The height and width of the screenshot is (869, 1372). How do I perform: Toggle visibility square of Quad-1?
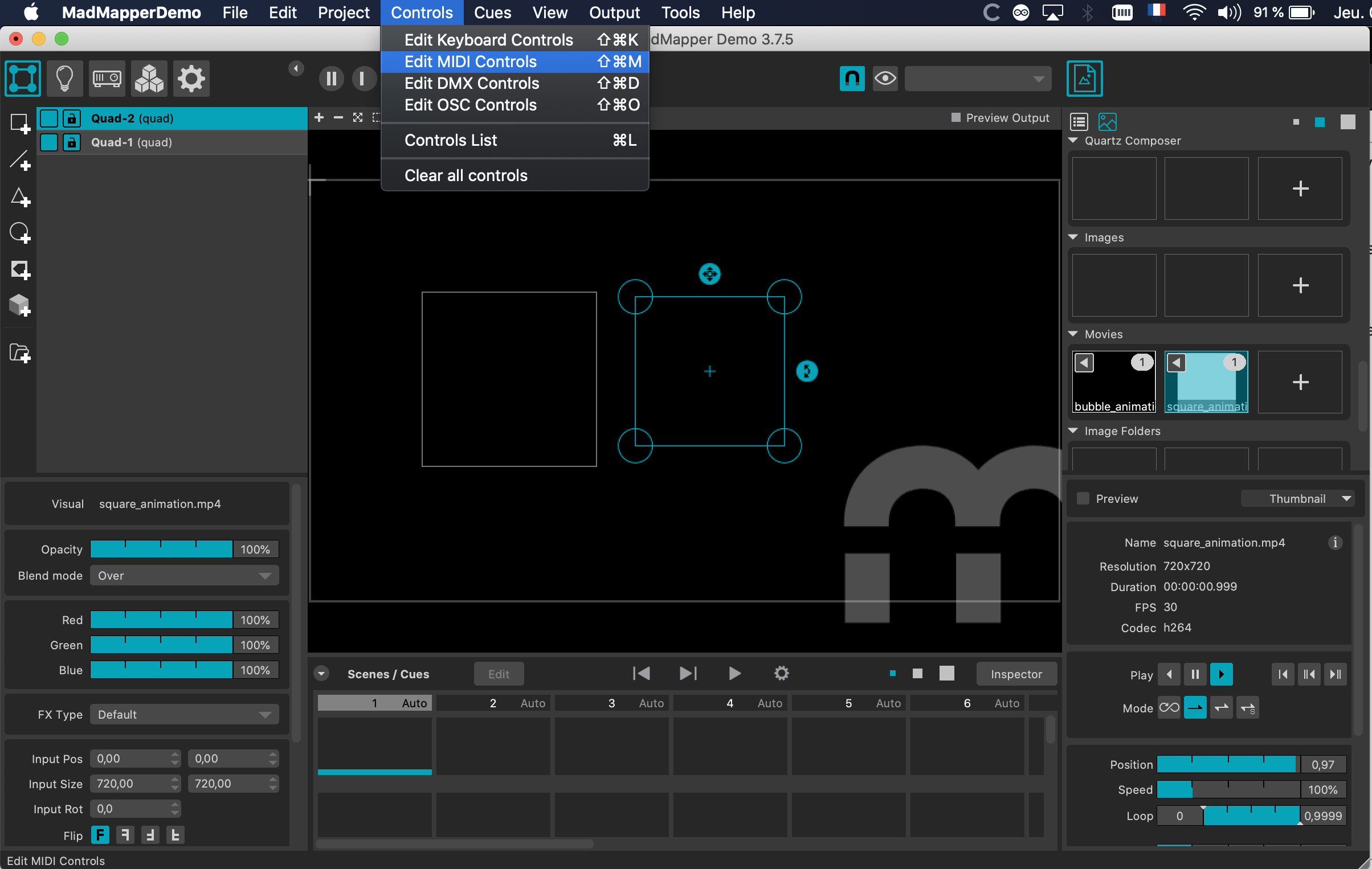click(50, 142)
